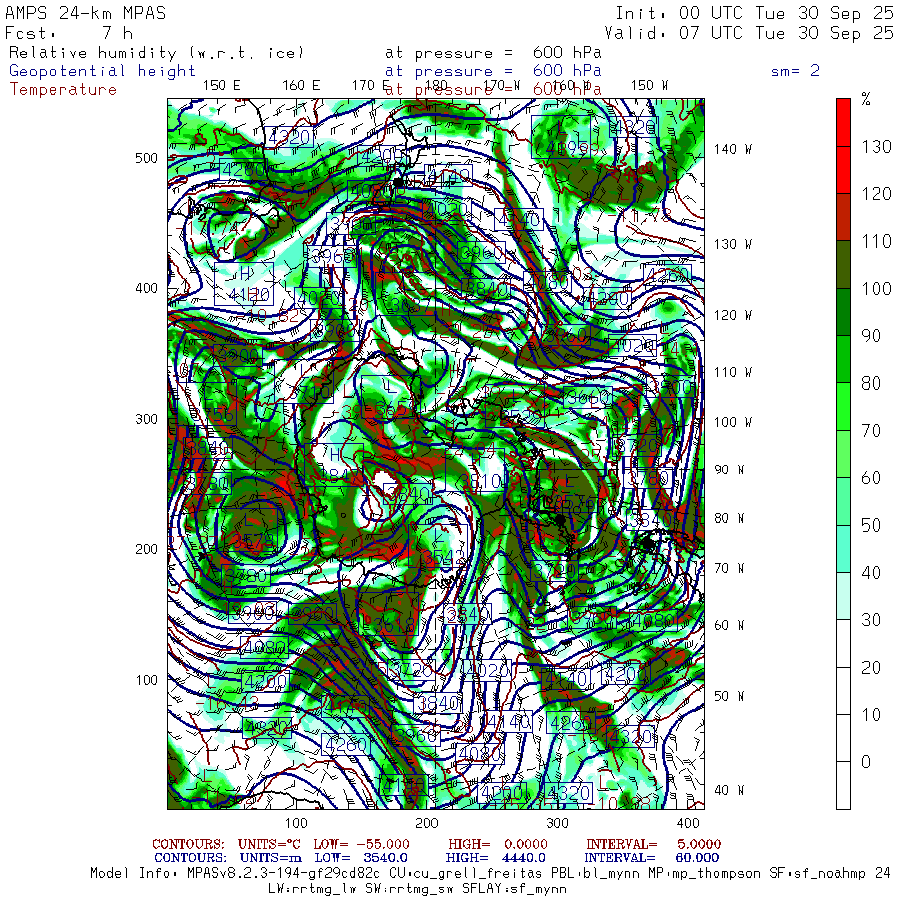Click the bottom horizontal axis tick label '300'
Image resolution: width=900 pixels, height=900 pixels.
click(557, 823)
